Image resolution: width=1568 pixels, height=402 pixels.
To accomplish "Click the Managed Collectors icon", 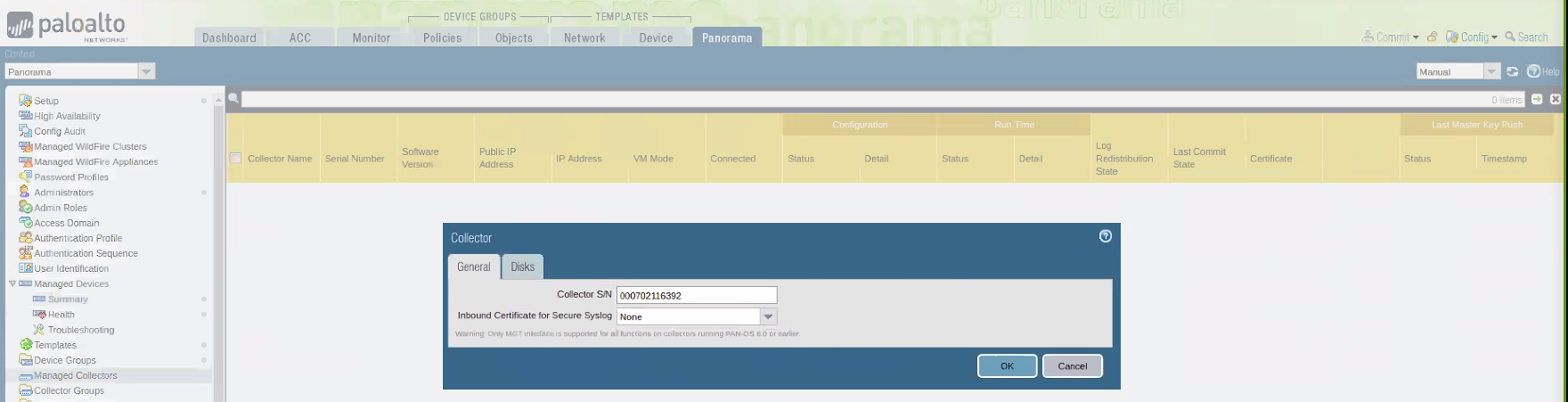I will click(x=25, y=375).
